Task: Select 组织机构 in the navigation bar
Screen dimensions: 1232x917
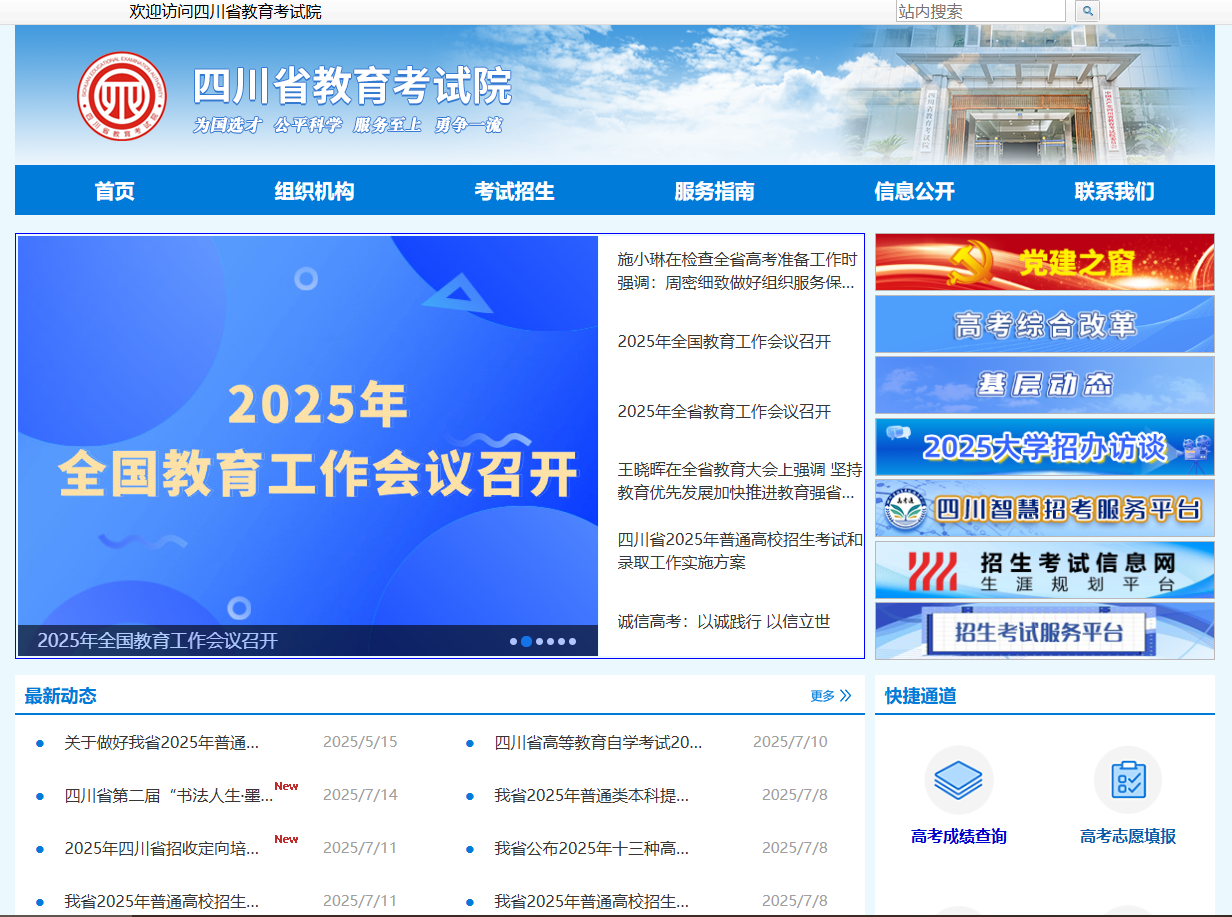Action: [314, 191]
